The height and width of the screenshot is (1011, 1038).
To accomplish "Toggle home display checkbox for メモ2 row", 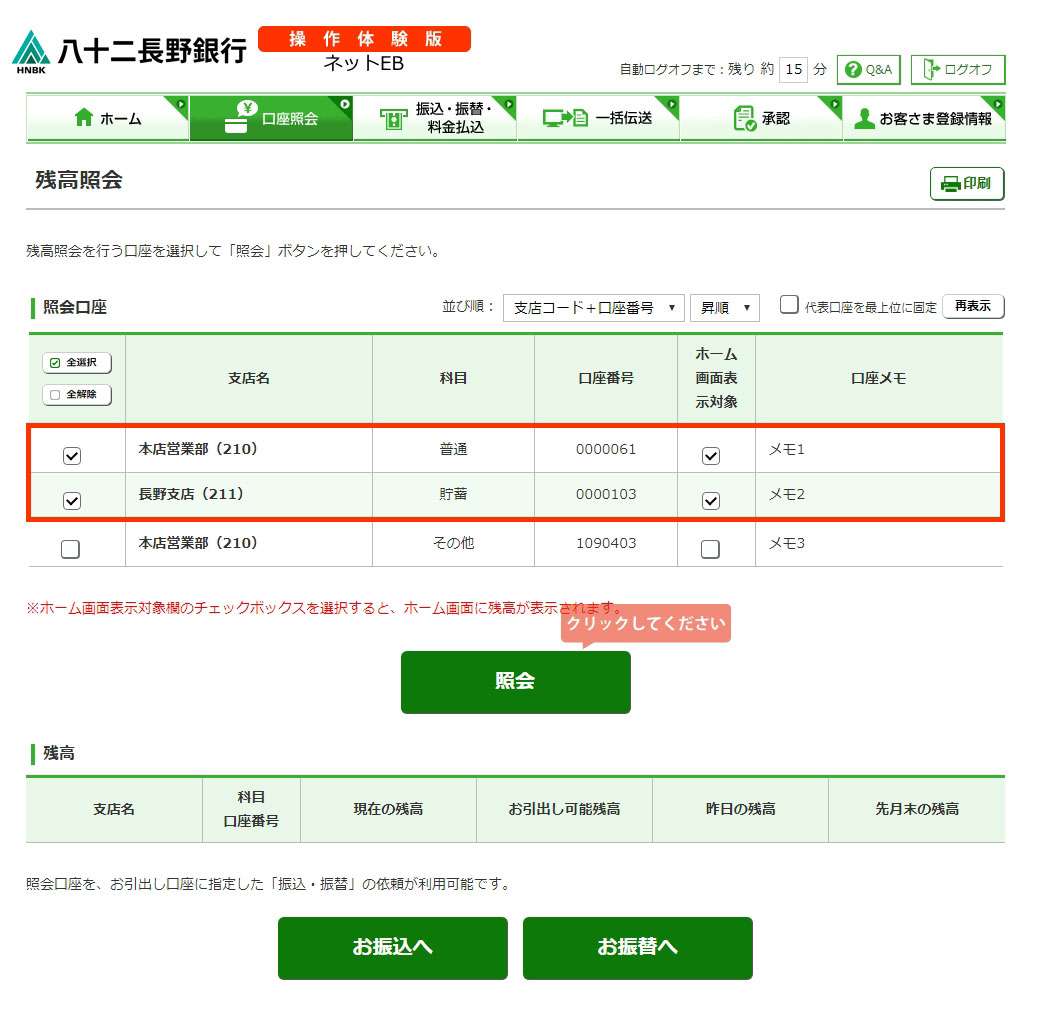I will (710, 501).
